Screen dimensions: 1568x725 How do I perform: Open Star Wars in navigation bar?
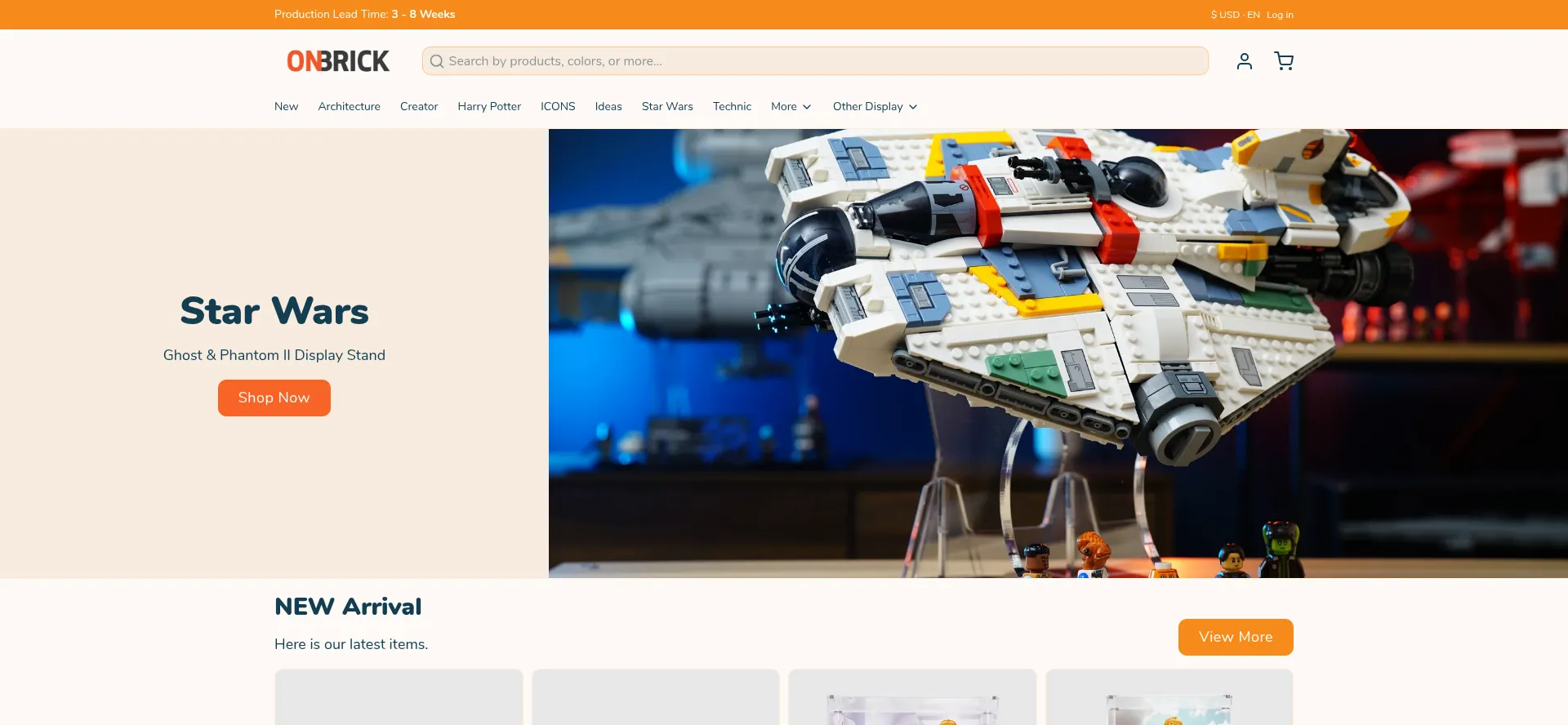click(667, 107)
